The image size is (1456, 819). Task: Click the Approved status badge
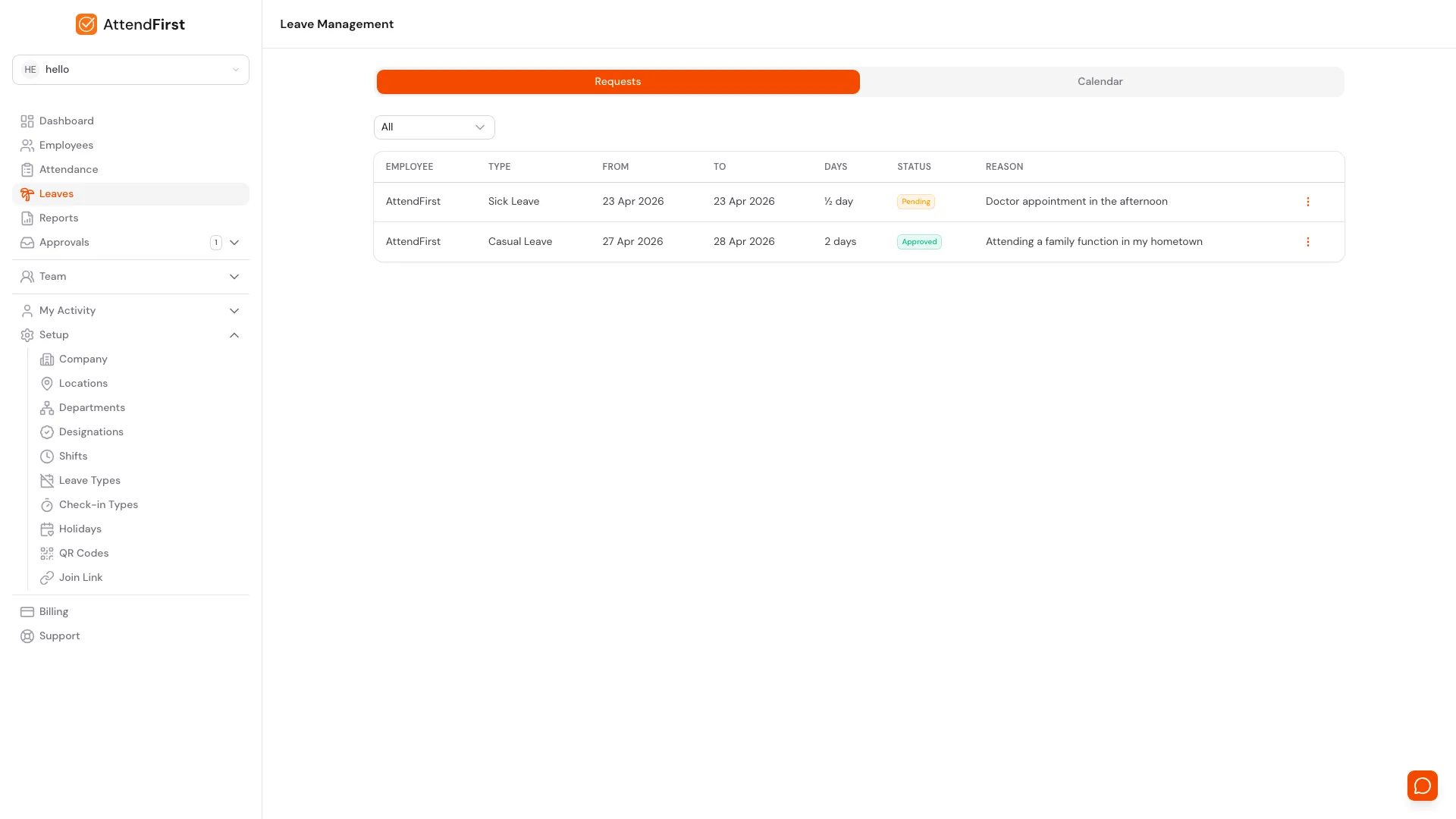[x=919, y=242]
